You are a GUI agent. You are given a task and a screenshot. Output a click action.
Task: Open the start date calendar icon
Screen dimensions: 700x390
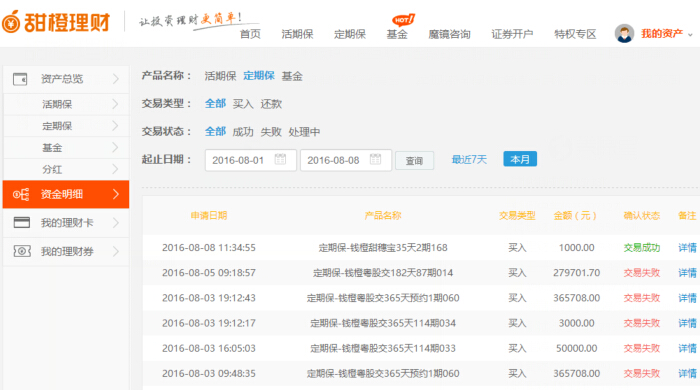(x=280, y=159)
